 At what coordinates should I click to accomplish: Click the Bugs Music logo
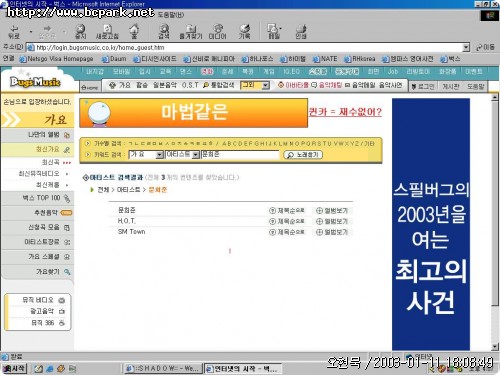click(x=35, y=81)
